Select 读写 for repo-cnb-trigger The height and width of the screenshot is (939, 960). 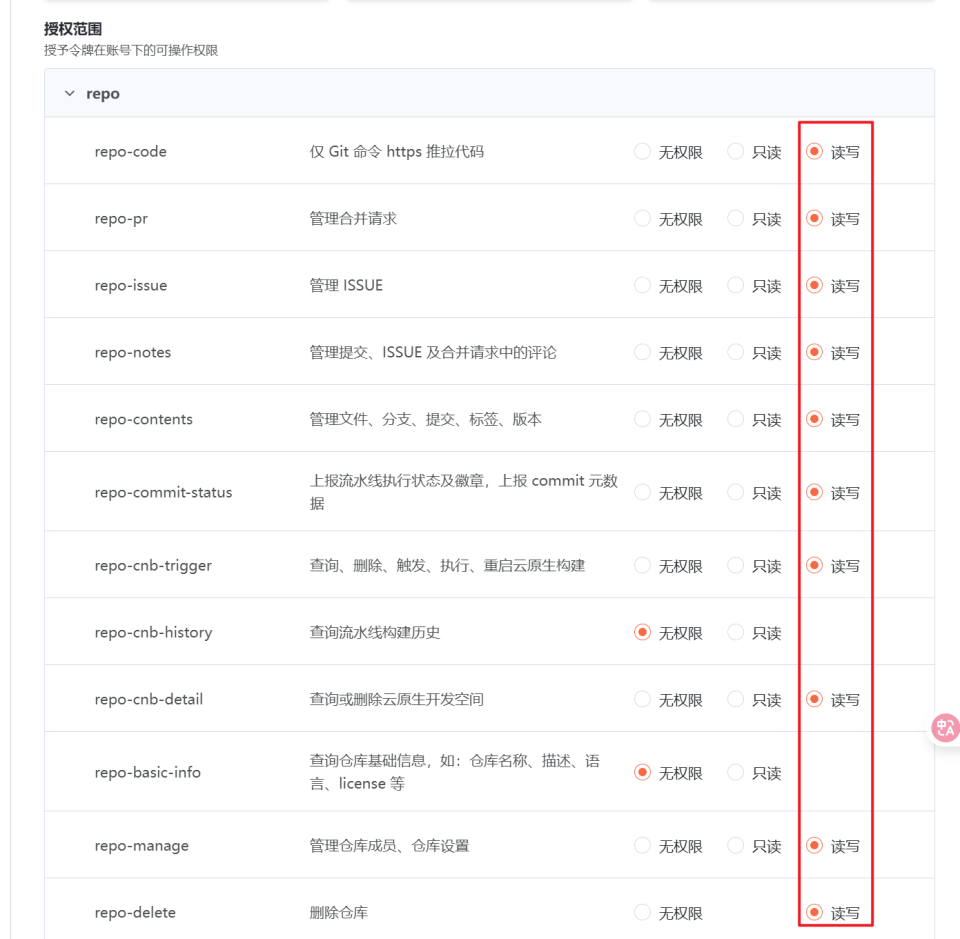click(814, 566)
